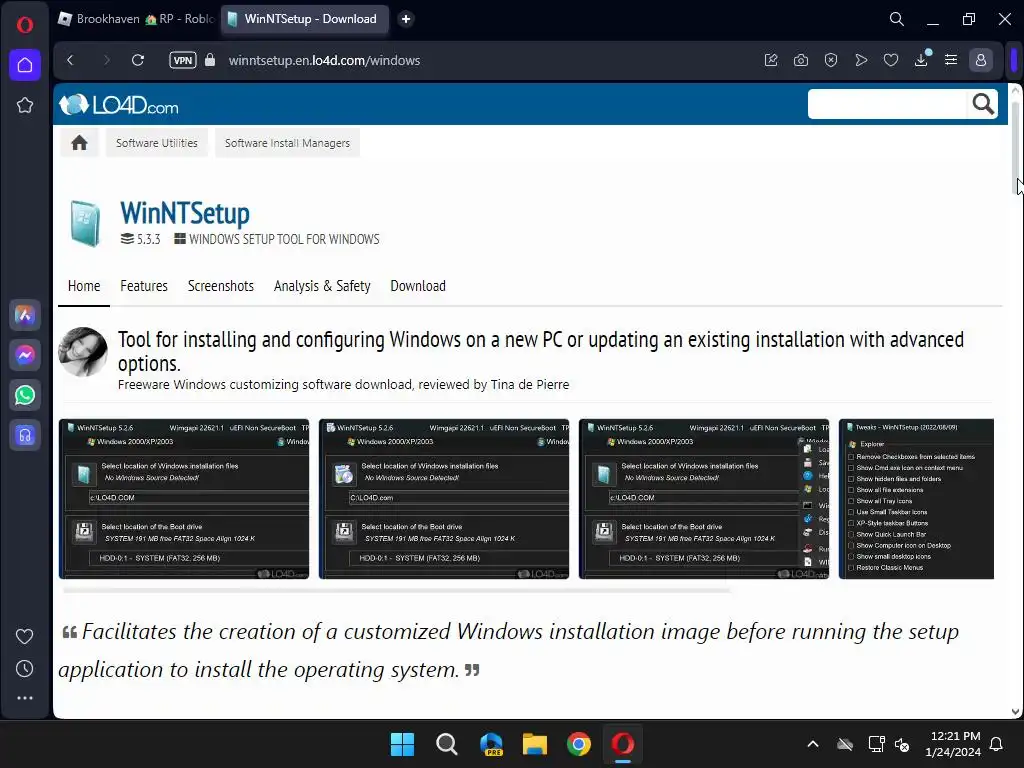Click the LO4D.com logo
The image size is (1024, 768).
coord(118,104)
